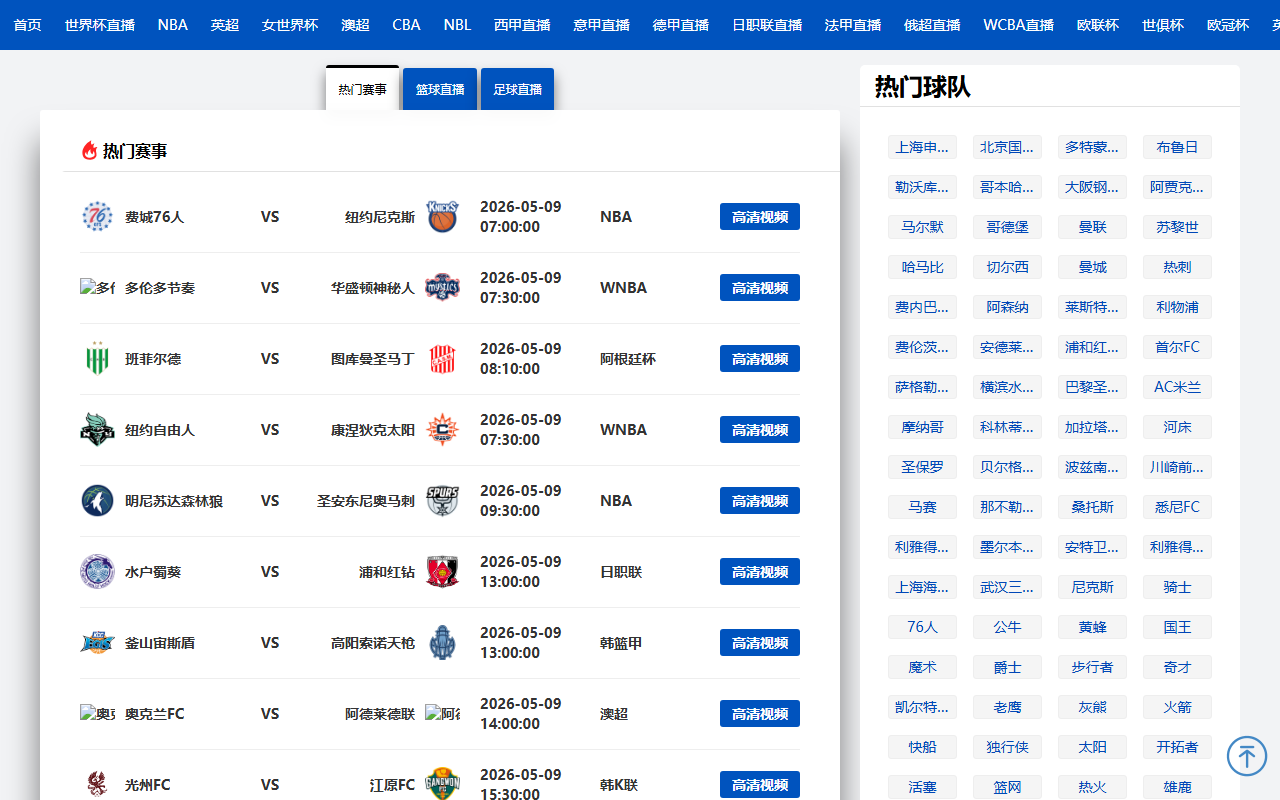Watch 高清视频 for 多伦多节奏 match
The width and height of the screenshot is (1280, 800).
[760, 288]
